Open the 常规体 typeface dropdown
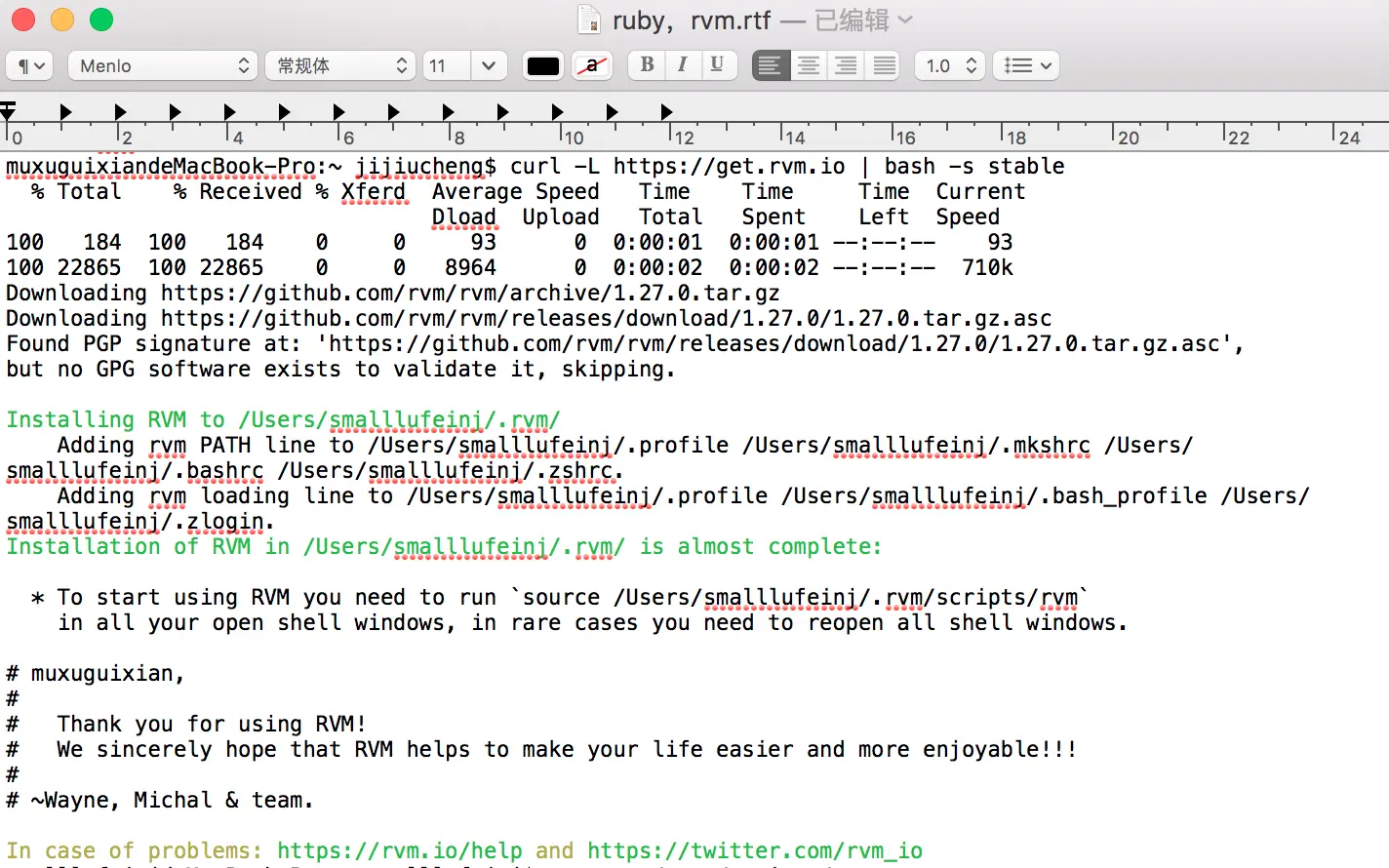The width and height of the screenshot is (1389, 868). (340, 65)
